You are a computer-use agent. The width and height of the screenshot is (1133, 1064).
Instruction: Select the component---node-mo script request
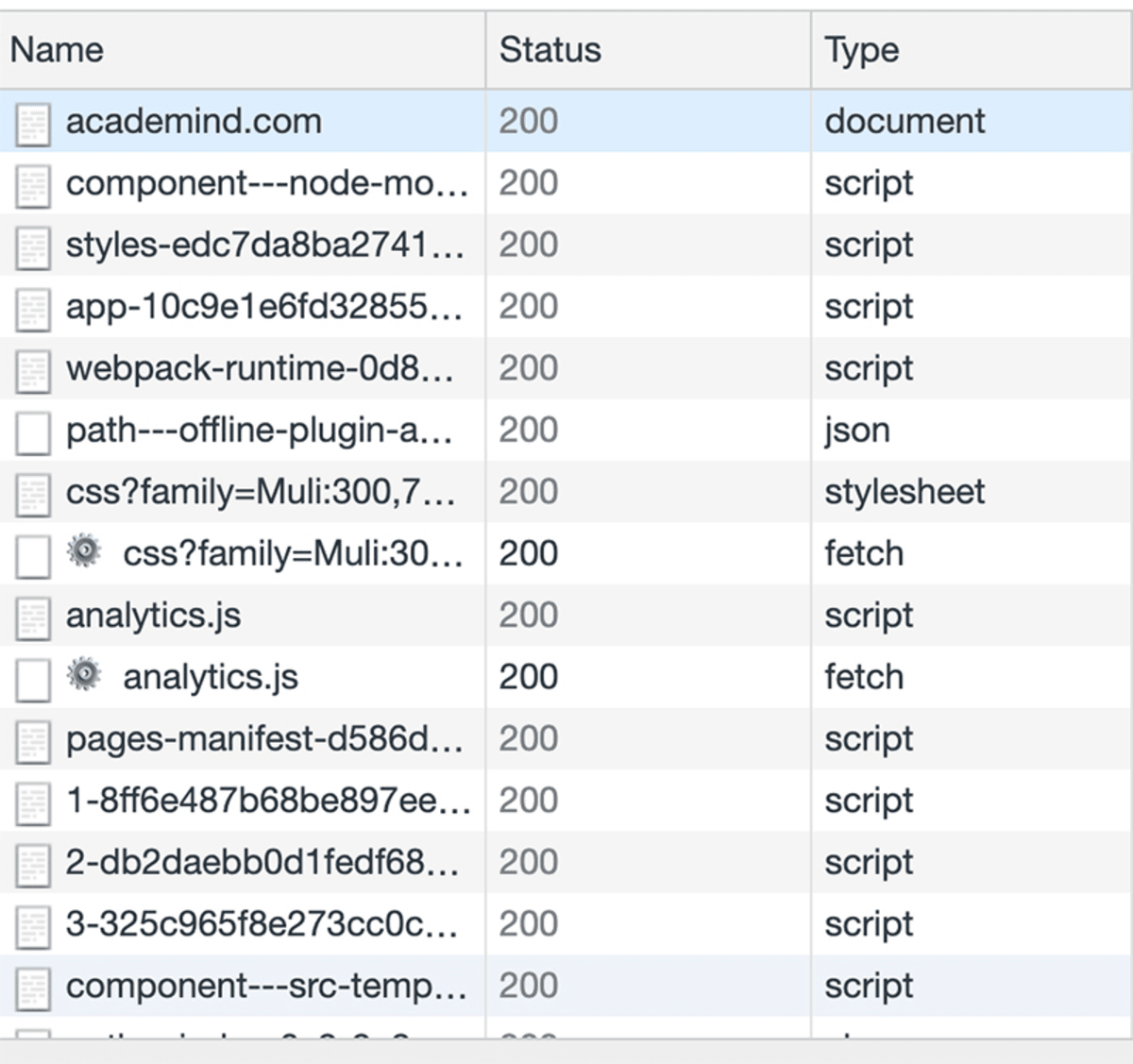267,183
